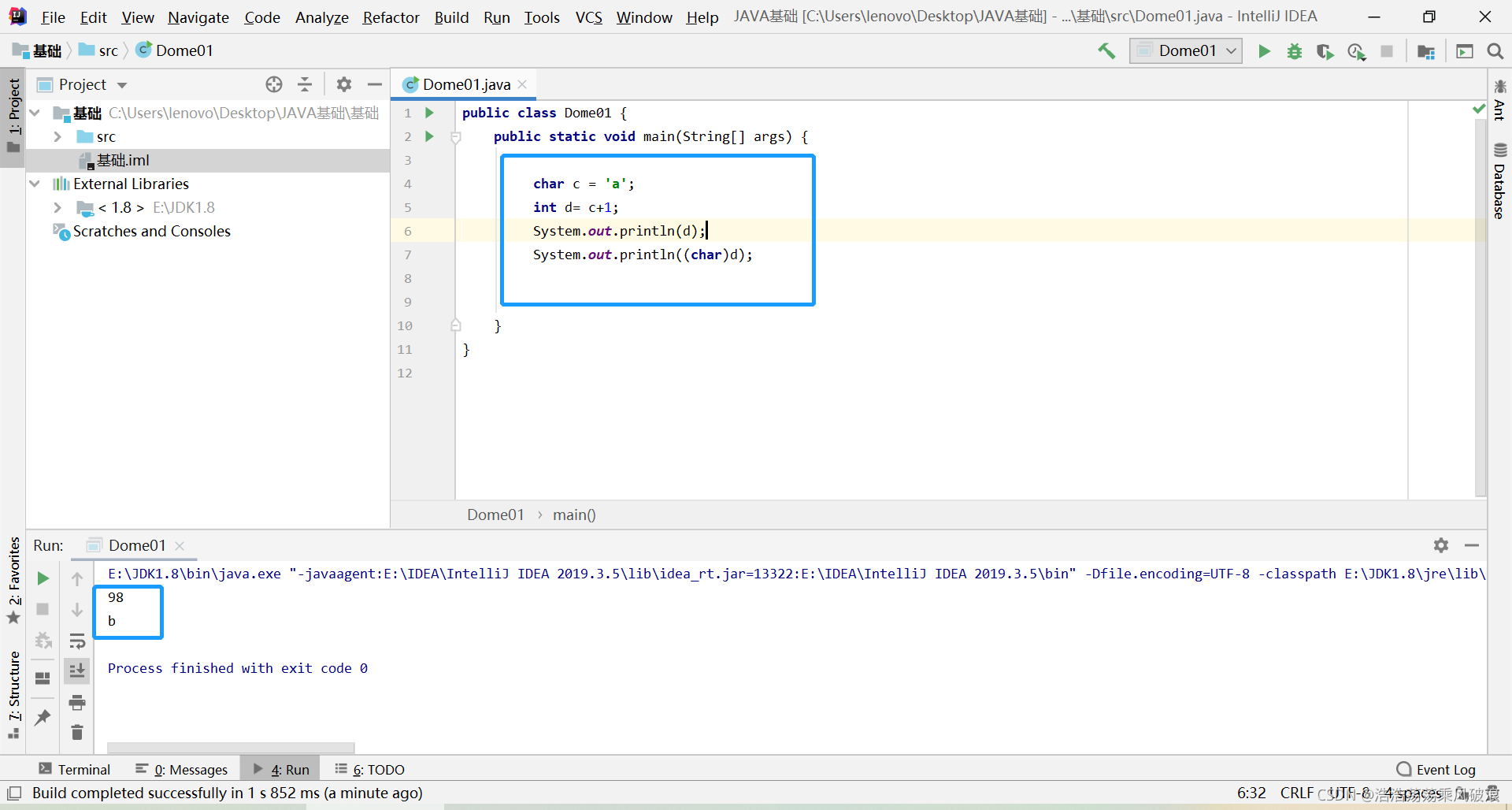The height and width of the screenshot is (810, 1512).
Task: Open the Project view mode dropdown
Action: point(122,85)
